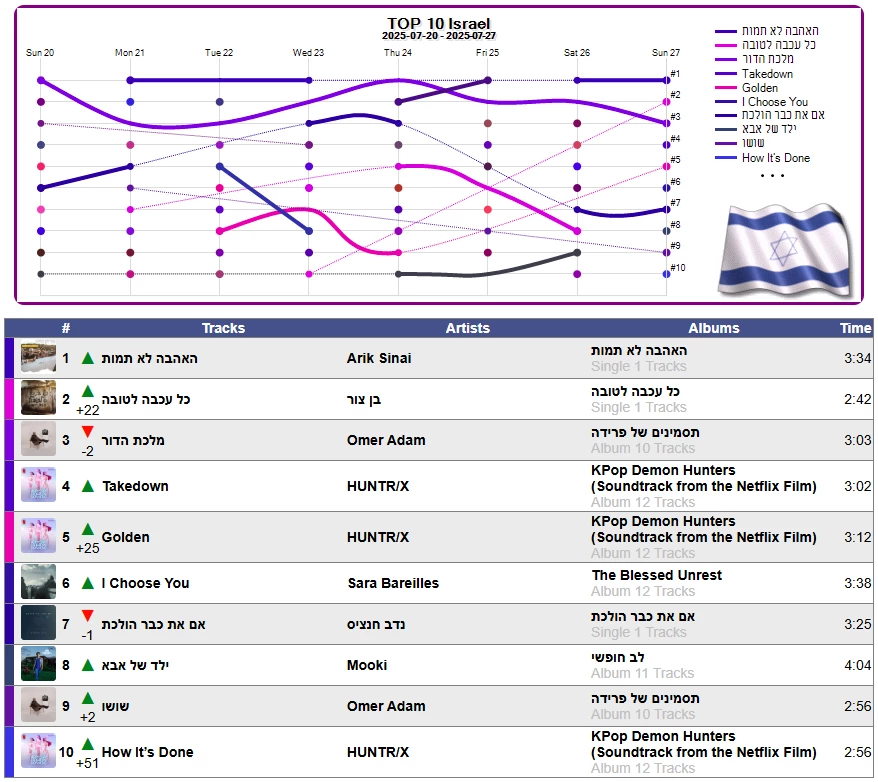This screenshot has width=878, height=782.
Task: Open album תסמינים של פרידה in rank 9 row
Action: (645, 698)
